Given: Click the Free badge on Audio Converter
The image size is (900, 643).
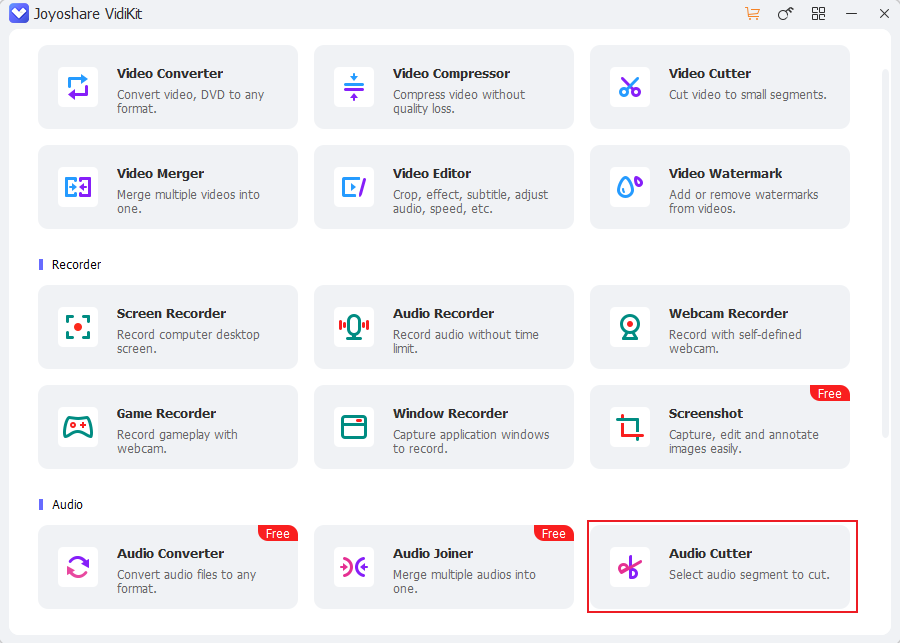Looking at the screenshot, I should (x=278, y=533).
